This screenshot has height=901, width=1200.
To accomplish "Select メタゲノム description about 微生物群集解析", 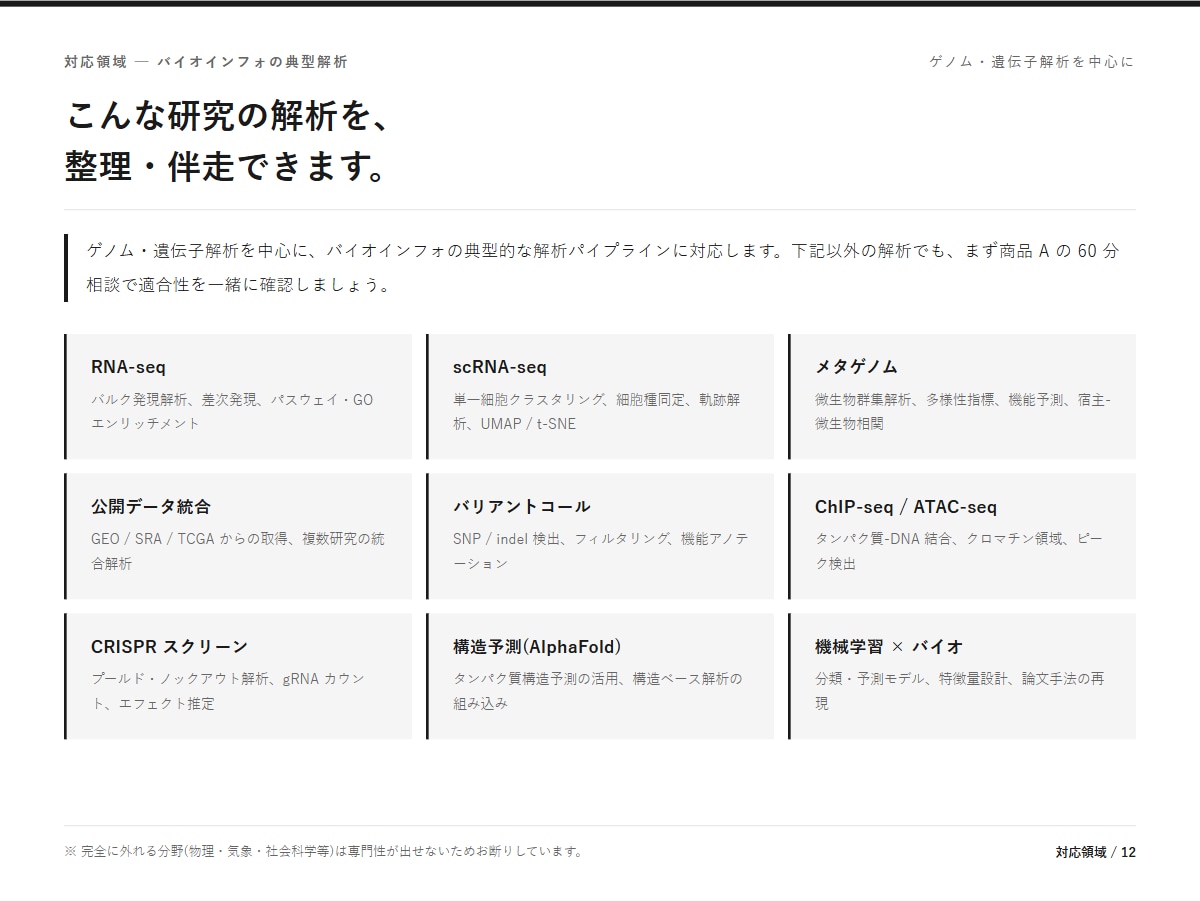I will (x=963, y=411).
